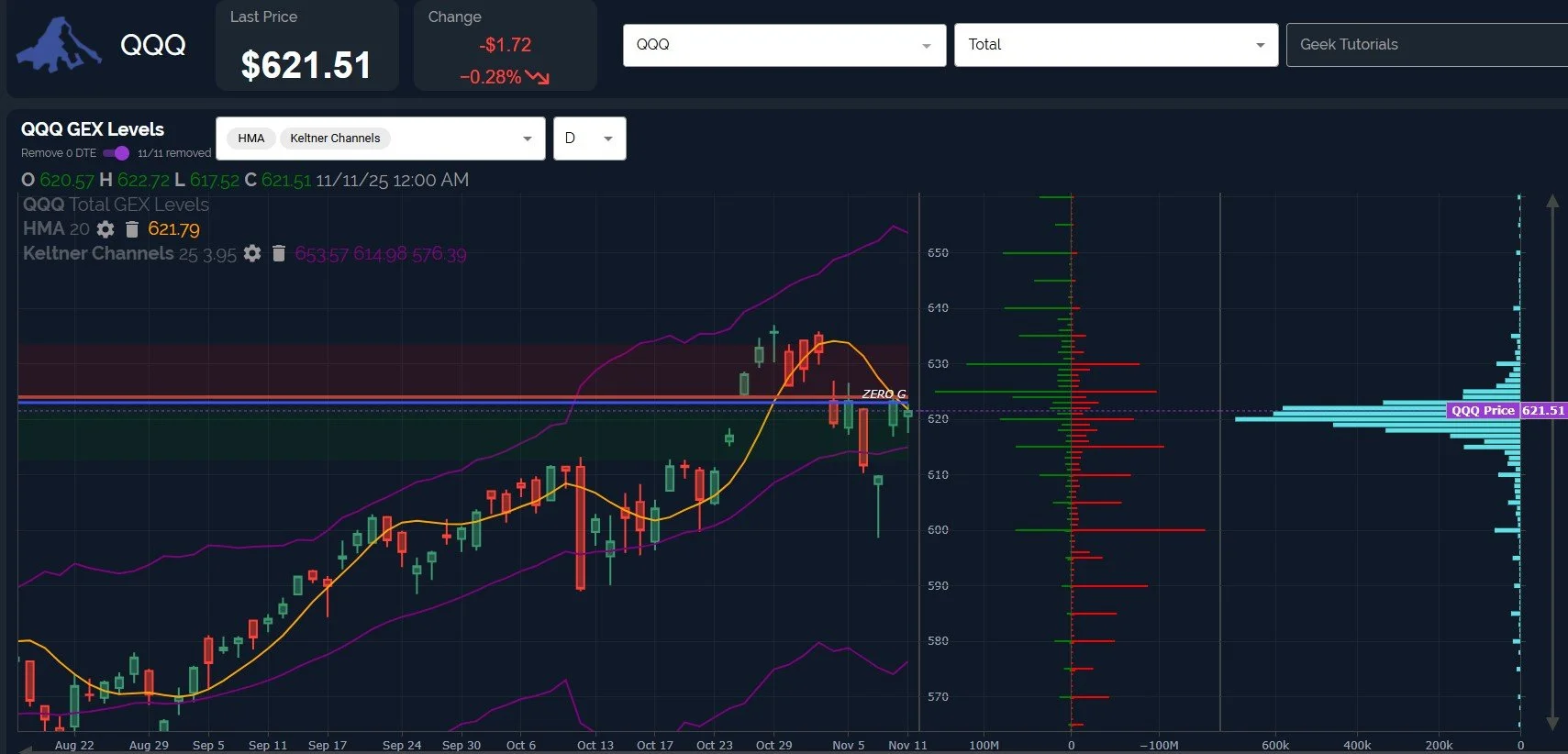Image resolution: width=1568 pixels, height=754 pixels.
Task: Click the 570 price axis label
Action: pos(938,696)
